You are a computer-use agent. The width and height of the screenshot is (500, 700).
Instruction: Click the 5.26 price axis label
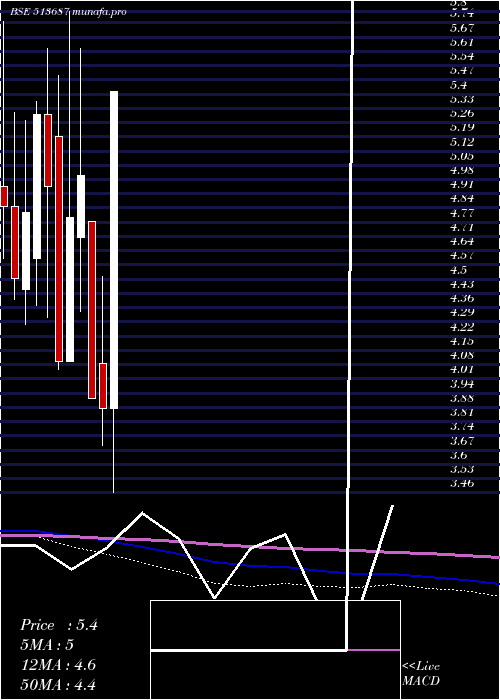462,113
